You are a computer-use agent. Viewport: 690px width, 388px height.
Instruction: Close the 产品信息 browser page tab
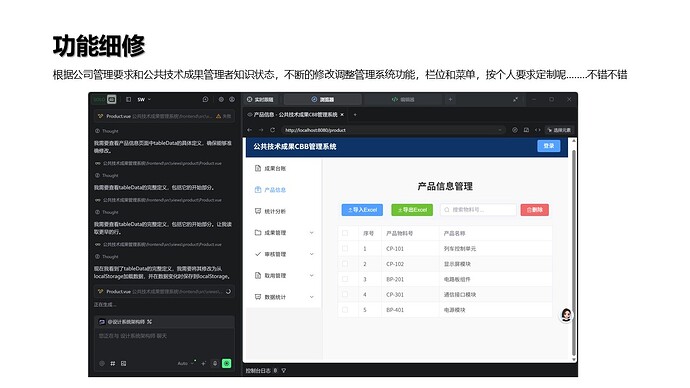342,114
